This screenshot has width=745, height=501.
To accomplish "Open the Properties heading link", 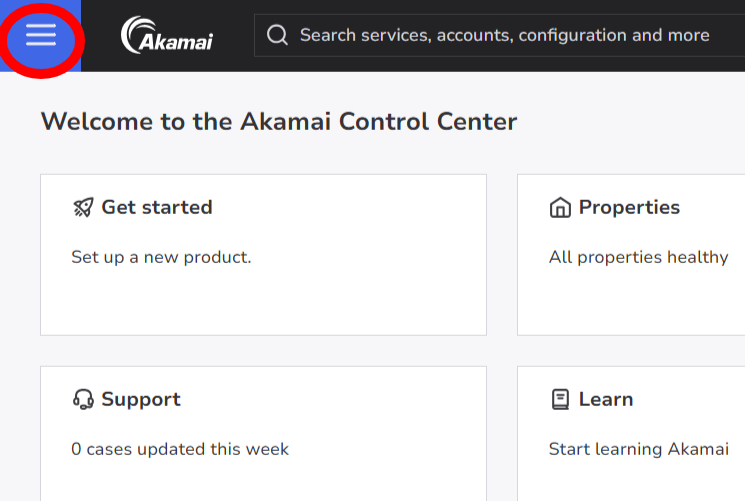I will 629,208.
